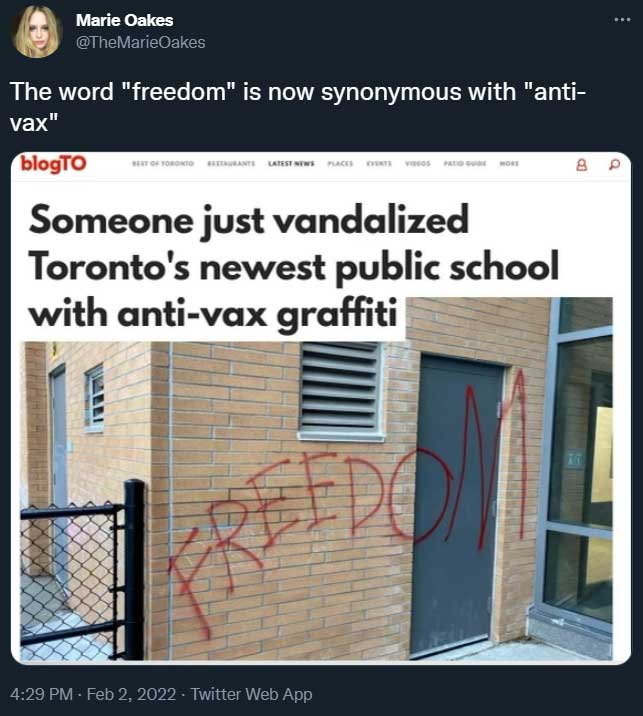Click the Marie Oakes display name
This screenshot has width=643, height=716.
(124, 20)
